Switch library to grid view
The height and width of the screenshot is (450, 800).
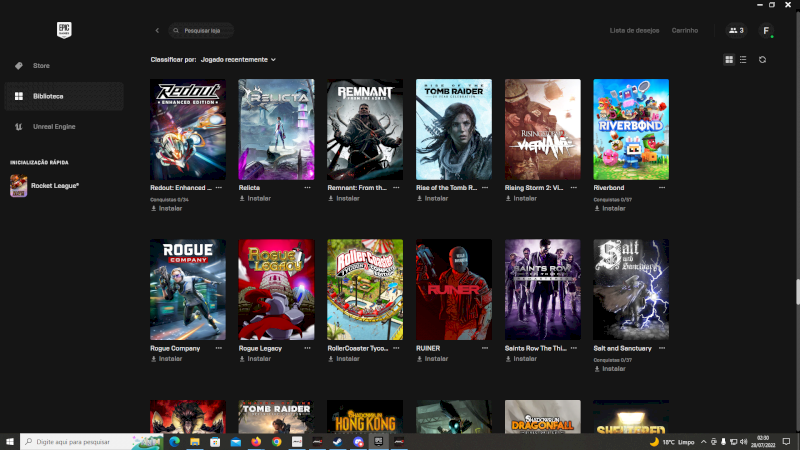(729, 60)
